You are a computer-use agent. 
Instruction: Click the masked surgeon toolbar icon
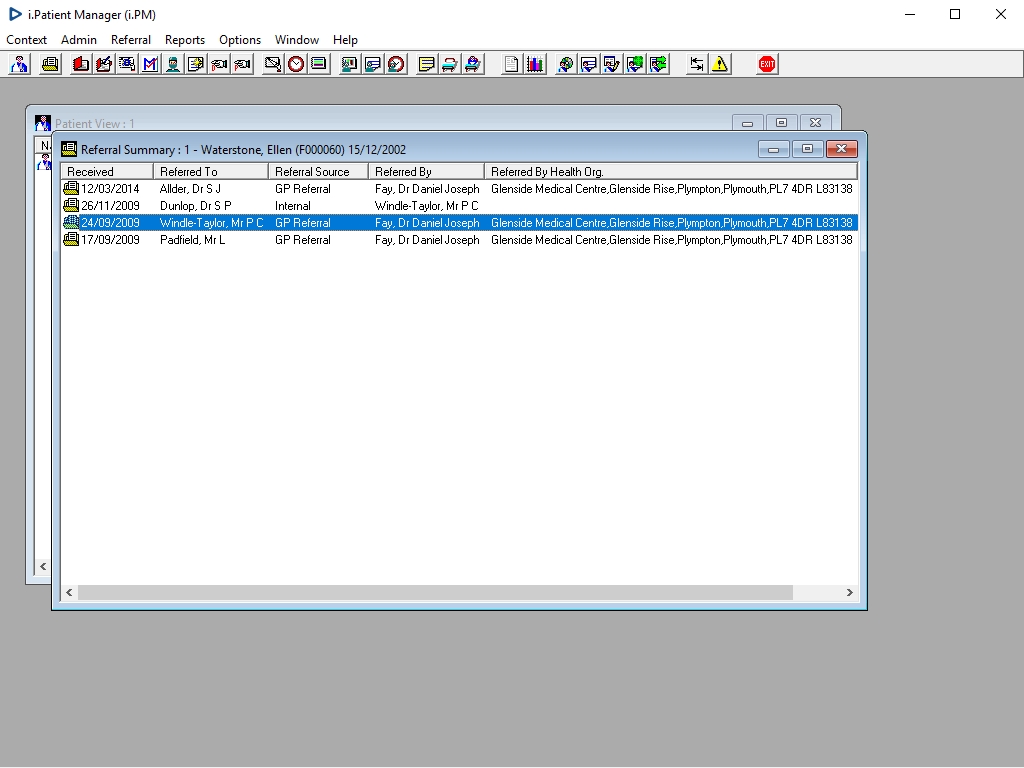coord(173,64)
